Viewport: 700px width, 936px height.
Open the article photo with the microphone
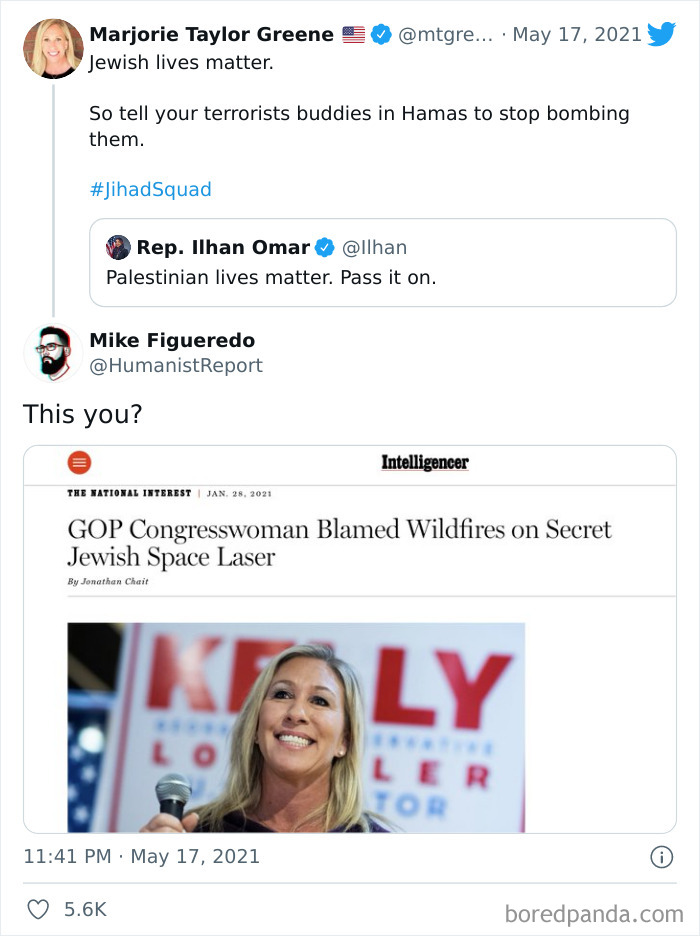click(x=296, y=727)
